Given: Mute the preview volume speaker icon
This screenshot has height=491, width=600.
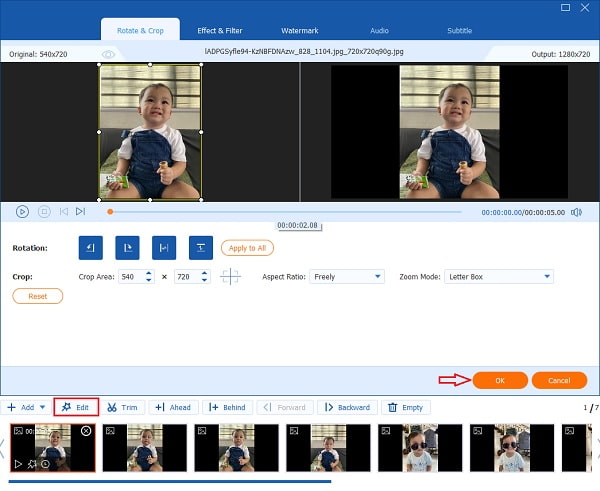Looking at the screenshot, I should pos(576,212).
